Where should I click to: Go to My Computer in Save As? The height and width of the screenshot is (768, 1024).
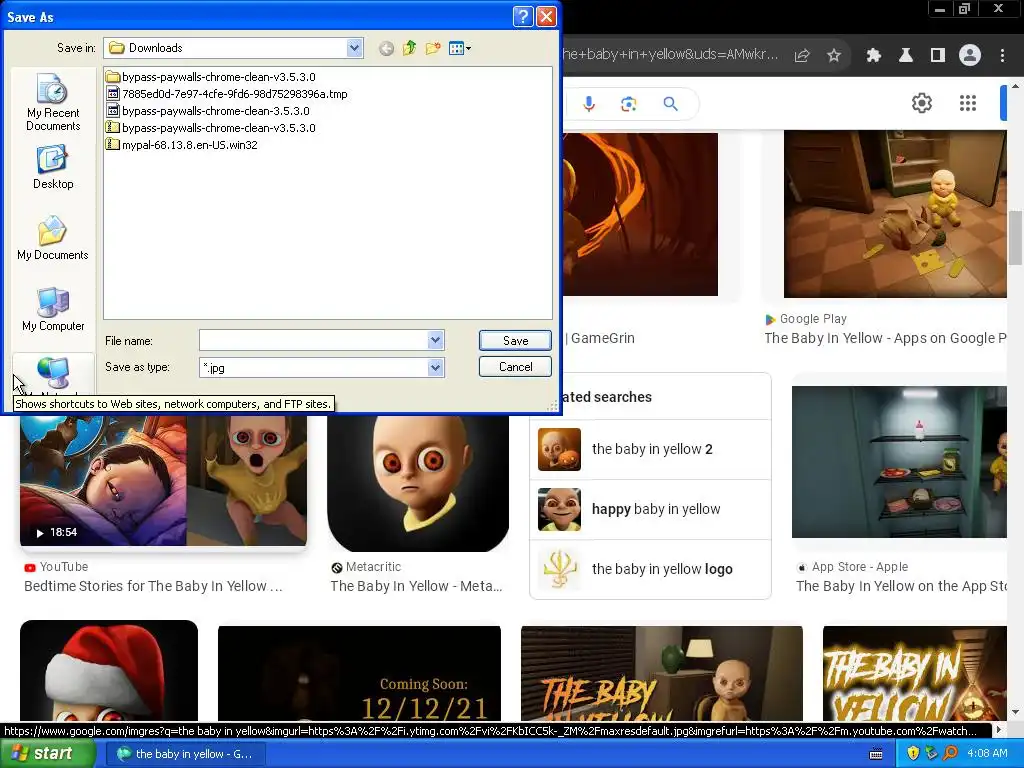pos(53,310)
